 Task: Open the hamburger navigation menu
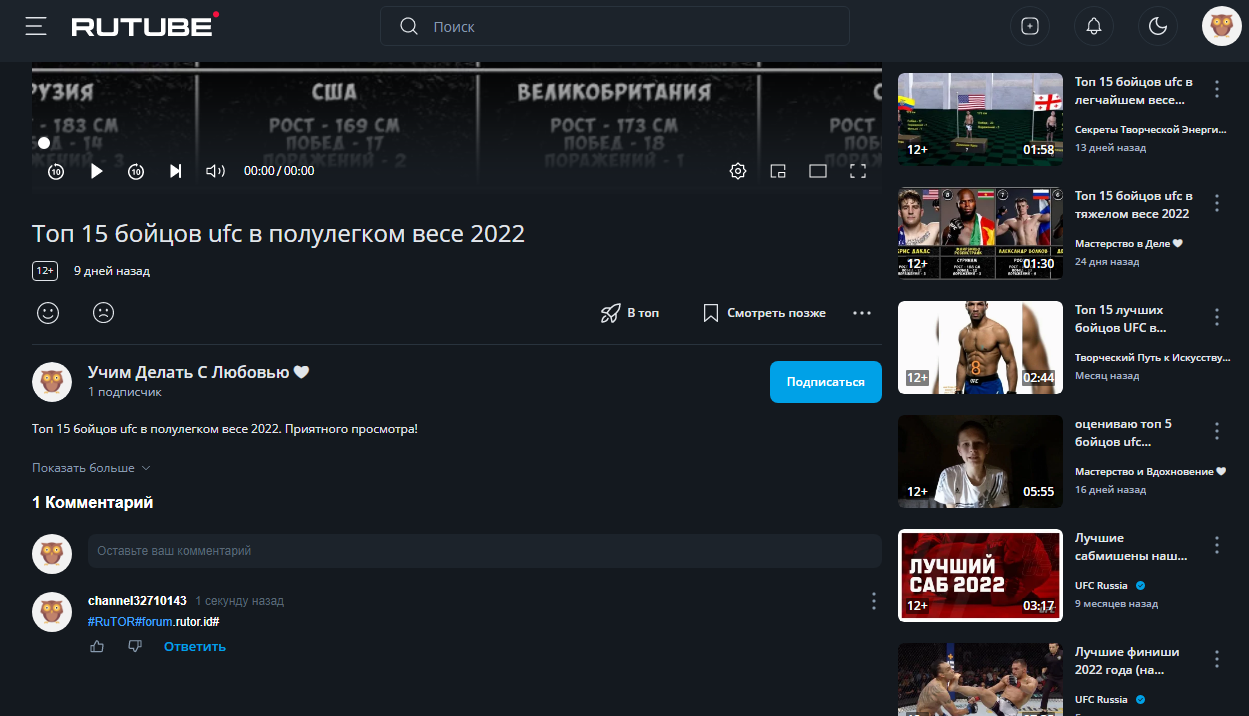click(37, 26)
